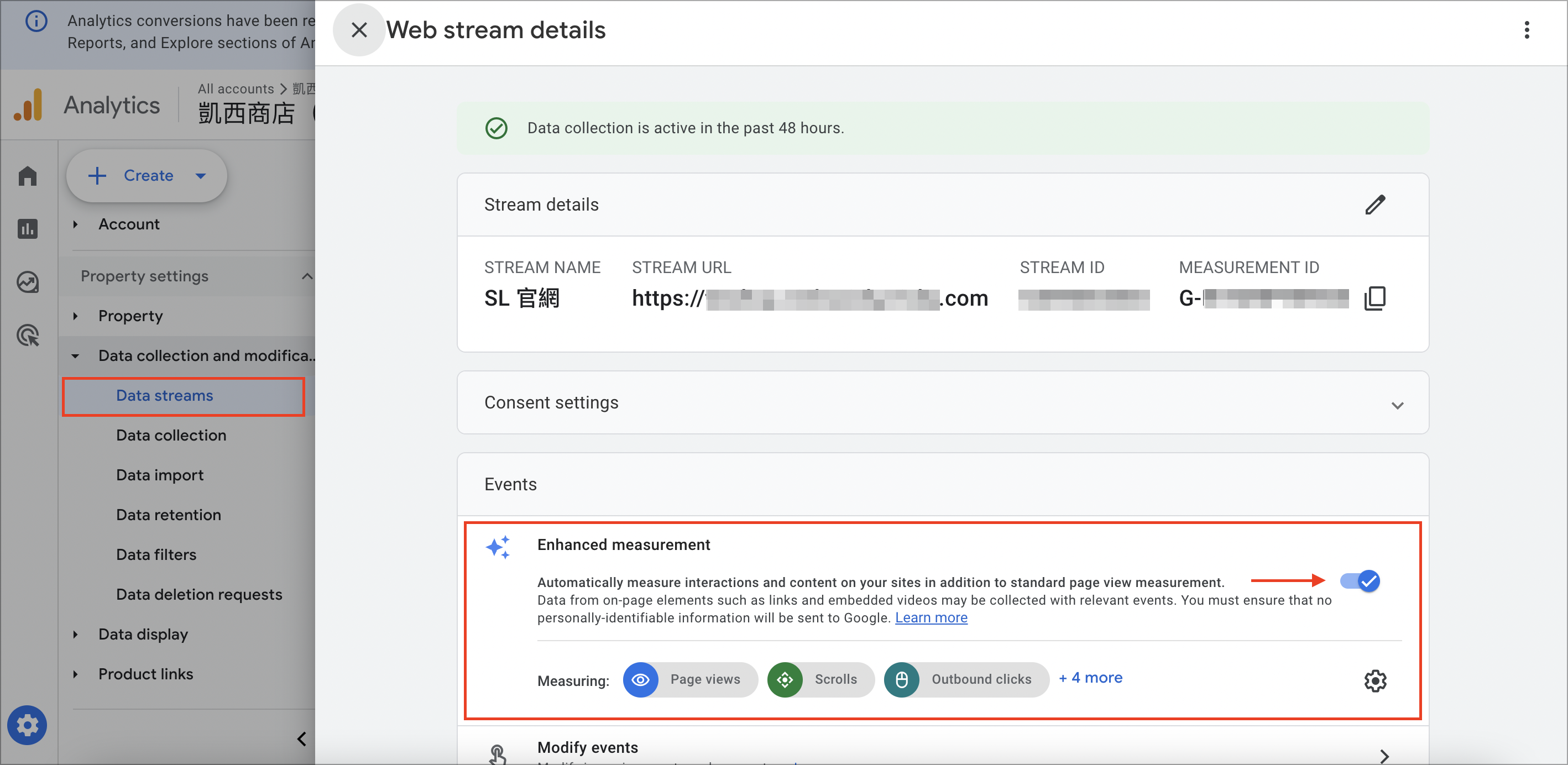1568x765 pixels.
Task: Copy the Measurement ID
Action: click(x=1375, y=298)
